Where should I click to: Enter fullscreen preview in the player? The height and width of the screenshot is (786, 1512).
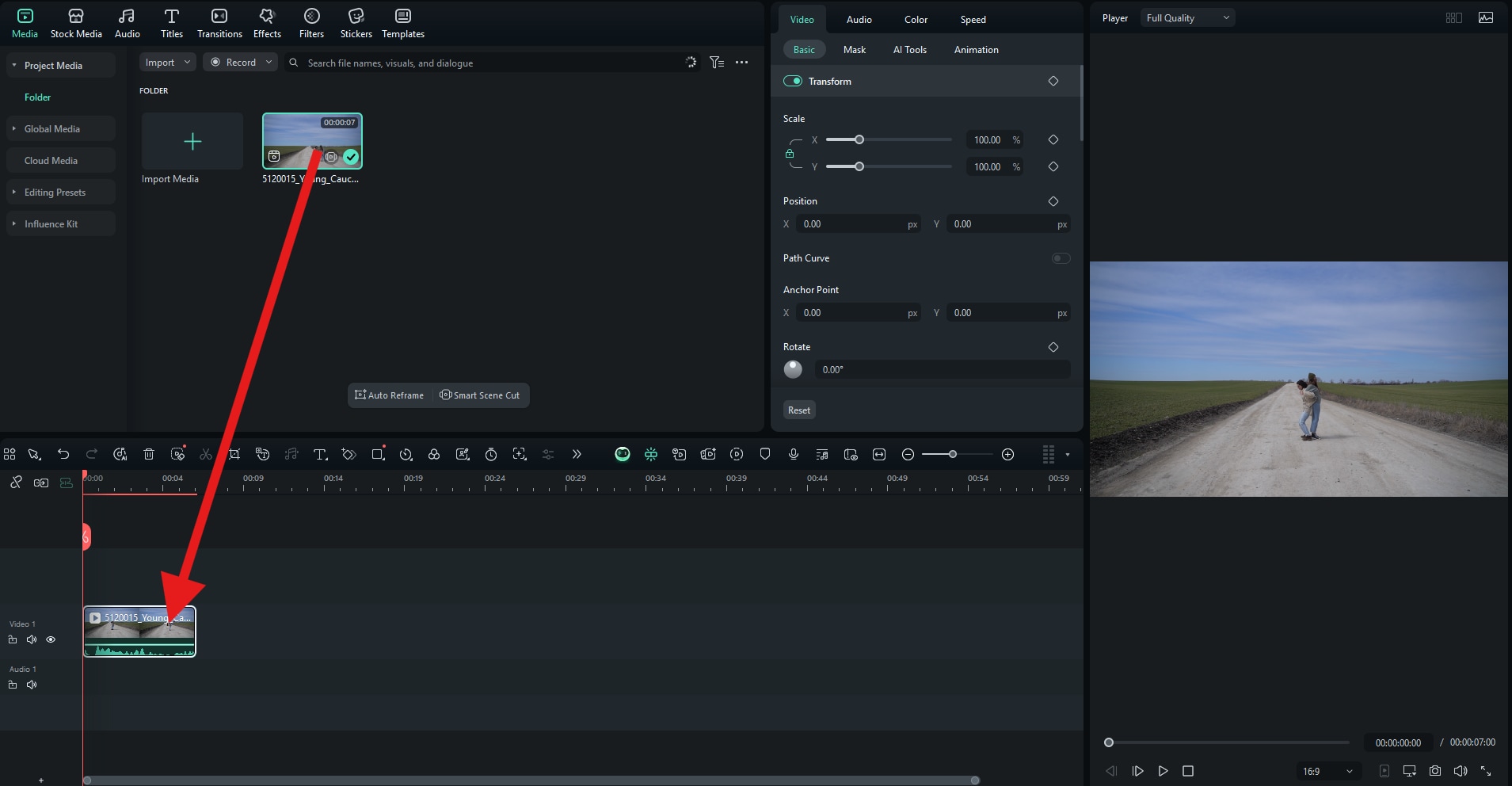(x=1486, y=771)
